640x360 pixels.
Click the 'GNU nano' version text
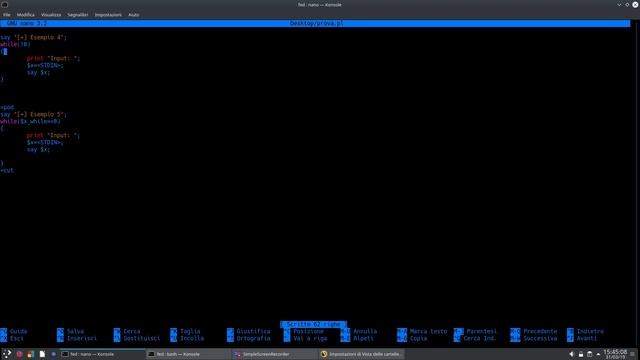(27, 23)
